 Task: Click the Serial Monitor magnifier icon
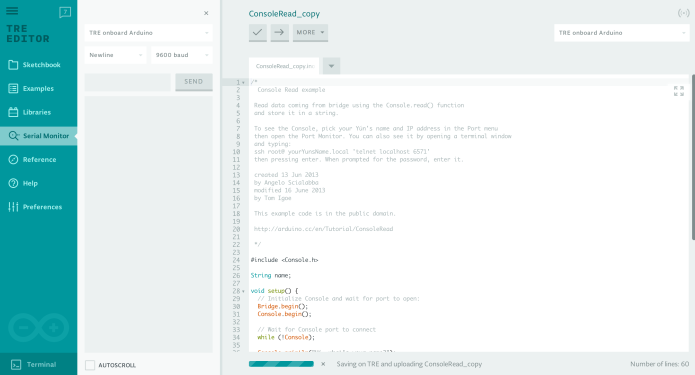coord(14,136)
